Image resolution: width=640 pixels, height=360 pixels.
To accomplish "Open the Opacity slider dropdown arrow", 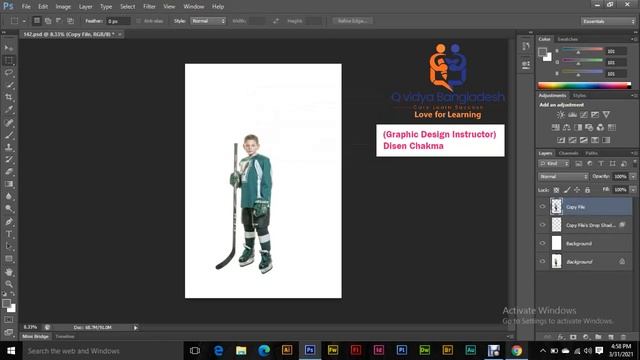I will pyautogui.click(x=633, y=177).
